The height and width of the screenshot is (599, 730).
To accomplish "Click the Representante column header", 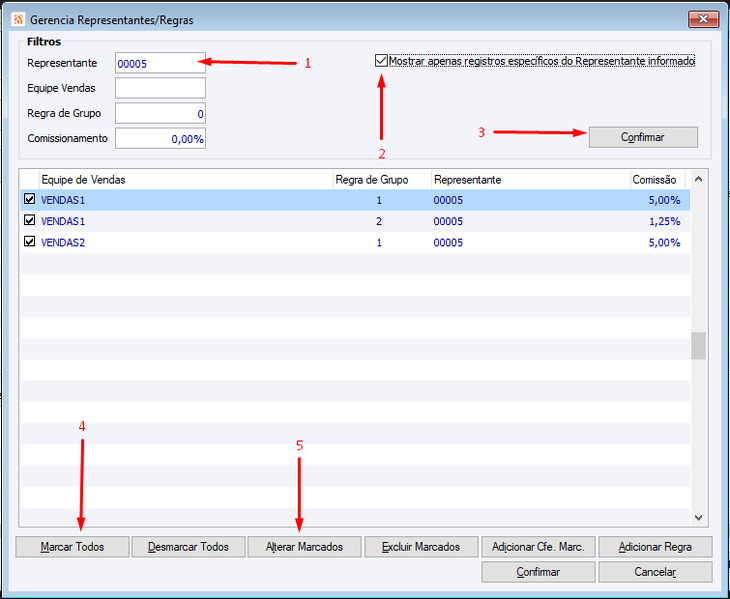I will coord(531,180).
